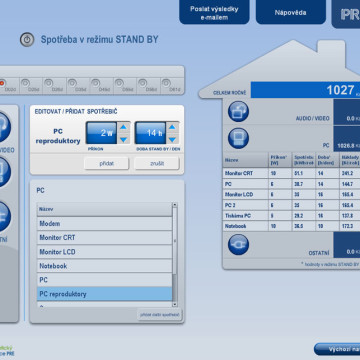Decrease příkon wattage with down arrow
Image resolution: width=360 pixels, height=360 pixels.
[124, 139]
